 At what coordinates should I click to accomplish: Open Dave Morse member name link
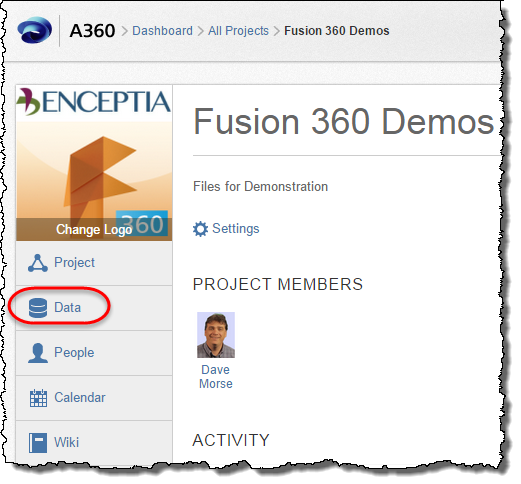click(216, 377)
